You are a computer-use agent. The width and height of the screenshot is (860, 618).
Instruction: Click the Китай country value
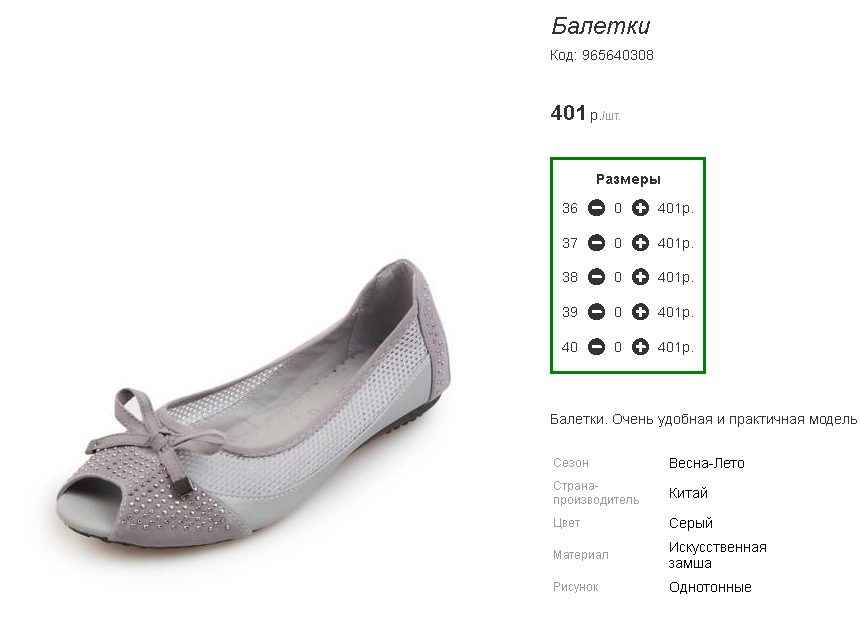(x=688, y=493)
